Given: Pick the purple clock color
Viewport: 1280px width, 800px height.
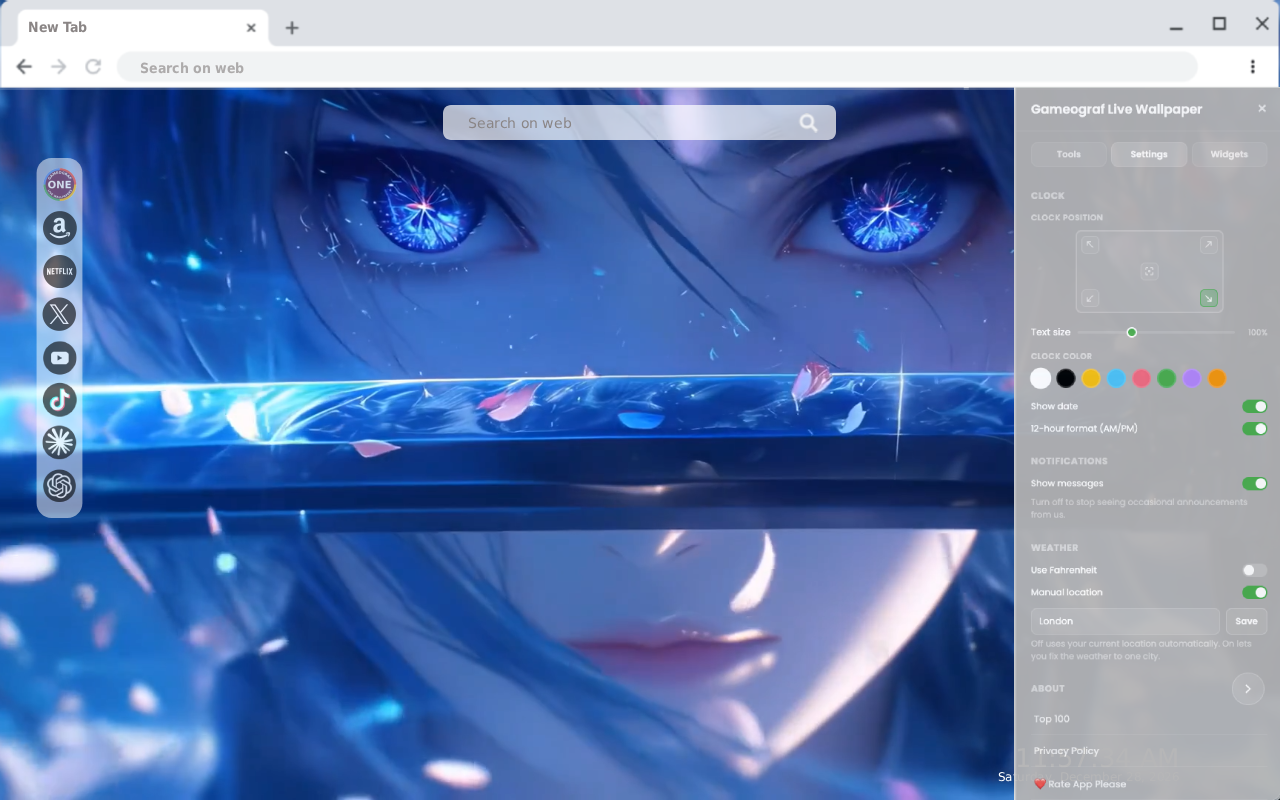Looking at the screenshot, I should pos(1192,378).
